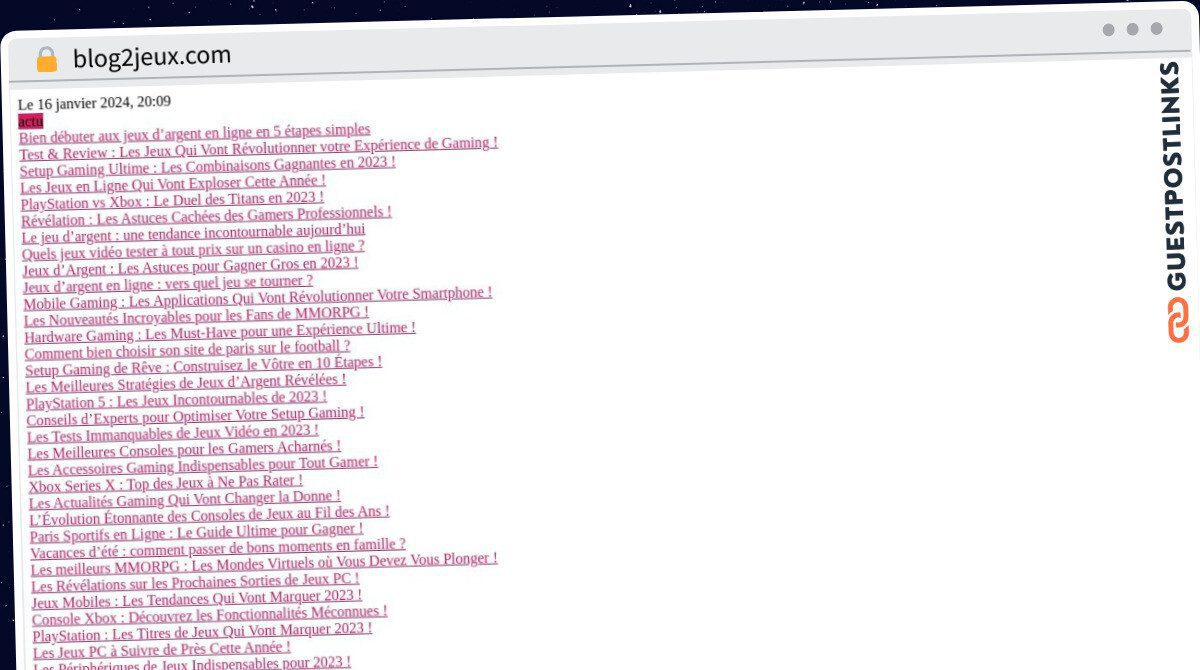The width and height of the screenshot is (1200, 670).
Task: Click the blog2jeux.com address text
Action: tap(152, 57)
